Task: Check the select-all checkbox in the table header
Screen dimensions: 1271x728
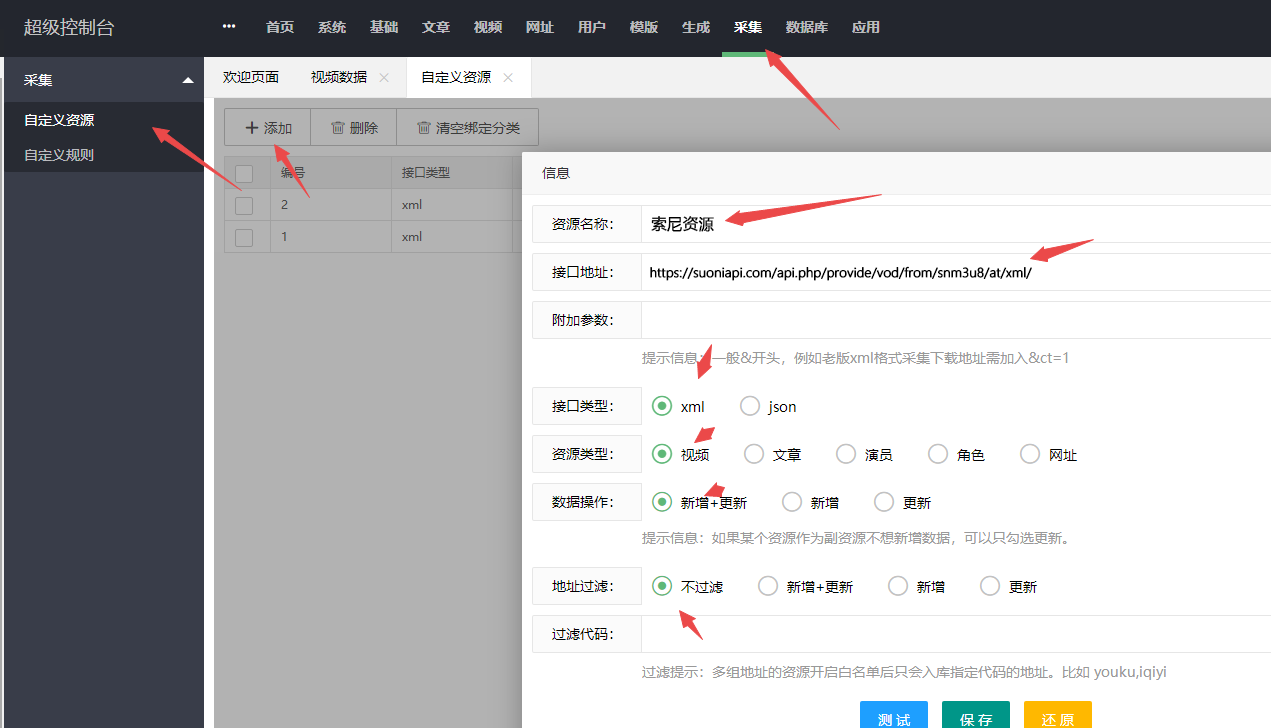Action: coord(245,172)
